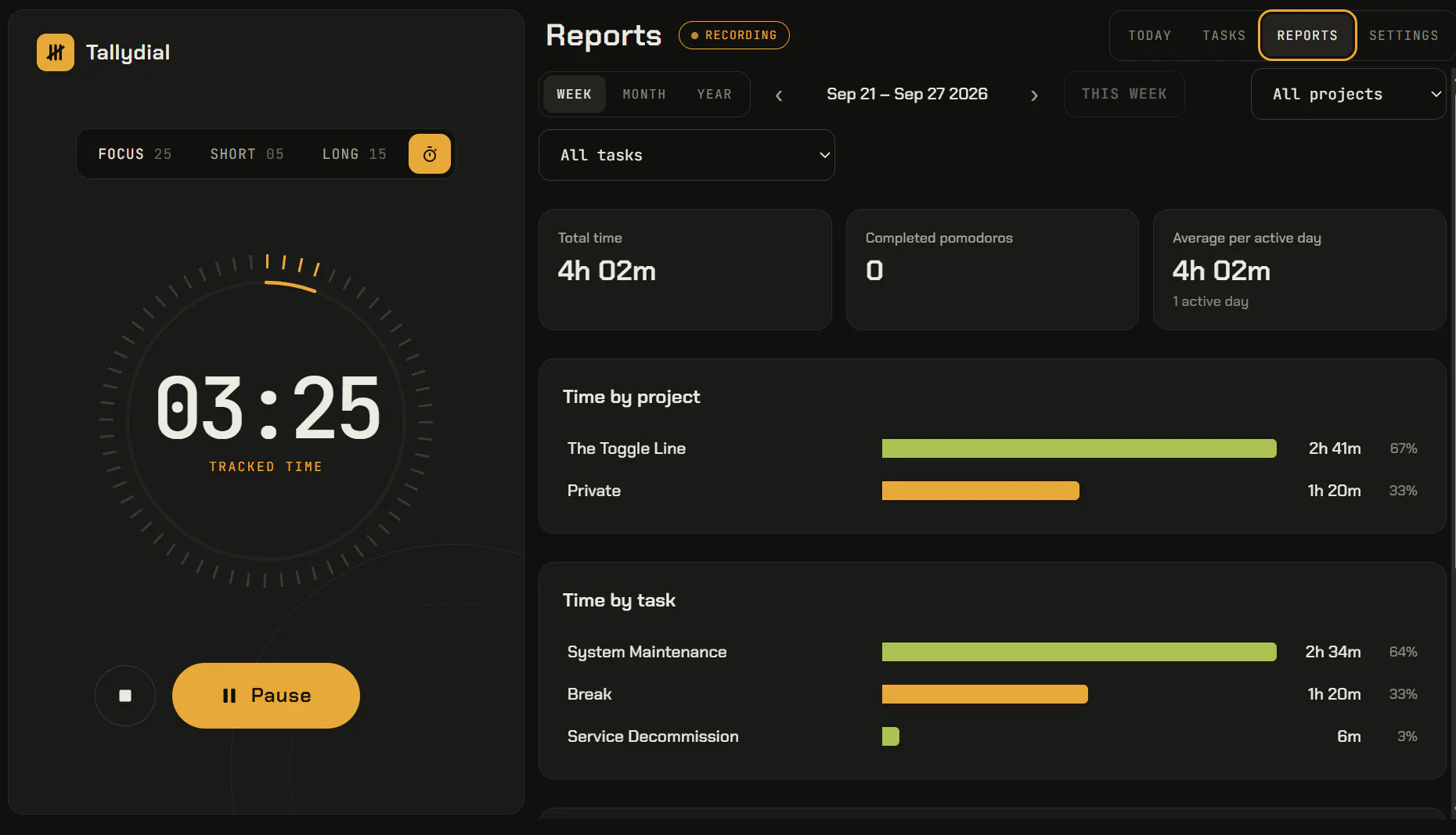The height and width of the screenshot is (835, 1456).
Task: Click the green The Toggle Line bar
Action: click(x=1079, y=448)
